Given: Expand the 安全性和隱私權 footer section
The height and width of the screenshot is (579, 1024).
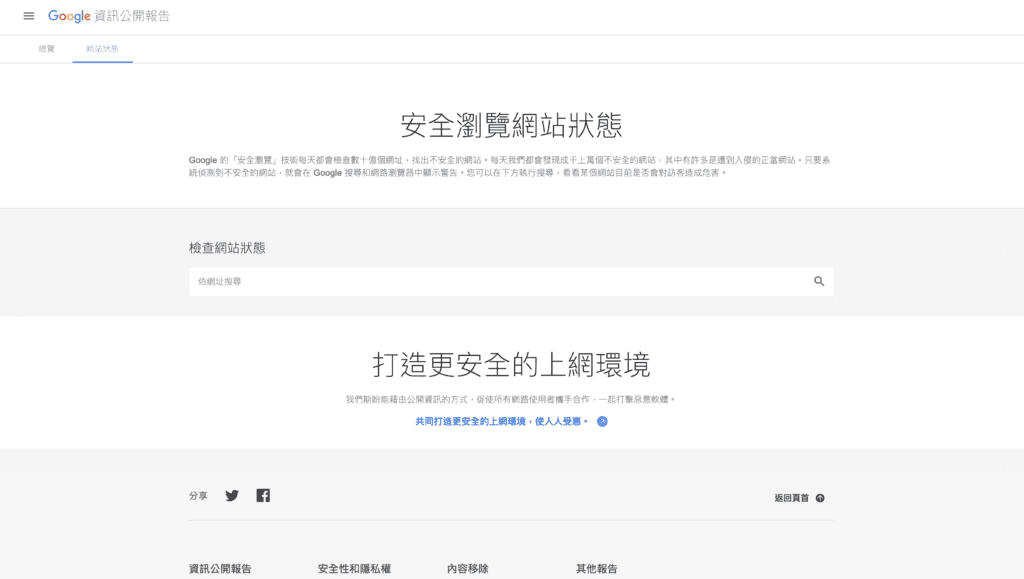Looking at the screenshot, I should click(355, 567).
